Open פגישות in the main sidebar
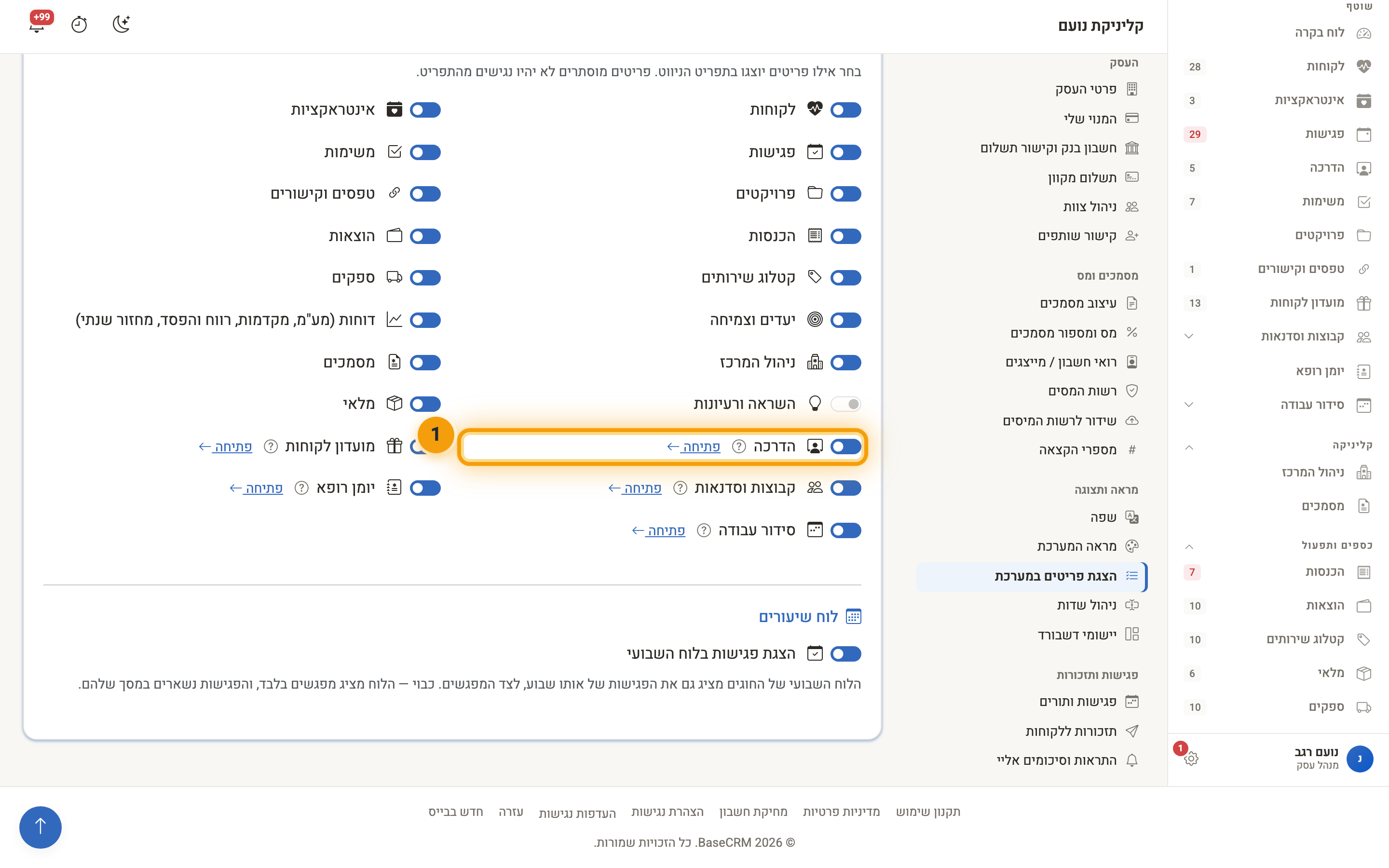Screen dimensions: 1389x868 (1279, 134)
